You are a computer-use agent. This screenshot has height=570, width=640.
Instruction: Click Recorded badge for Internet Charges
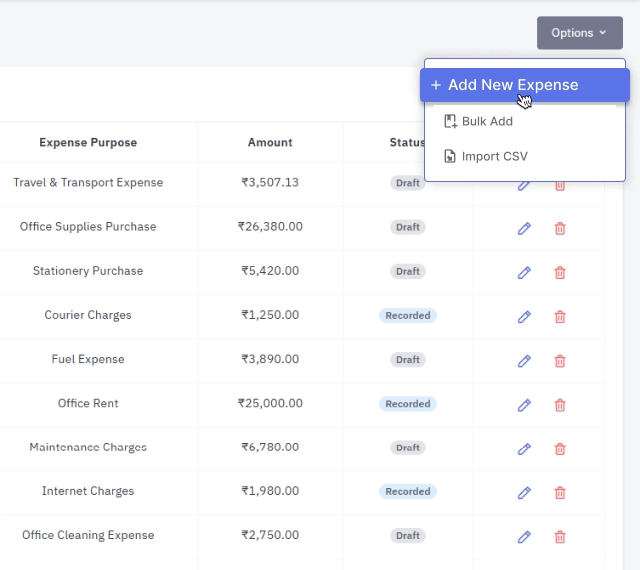click(x=408, y=492)
